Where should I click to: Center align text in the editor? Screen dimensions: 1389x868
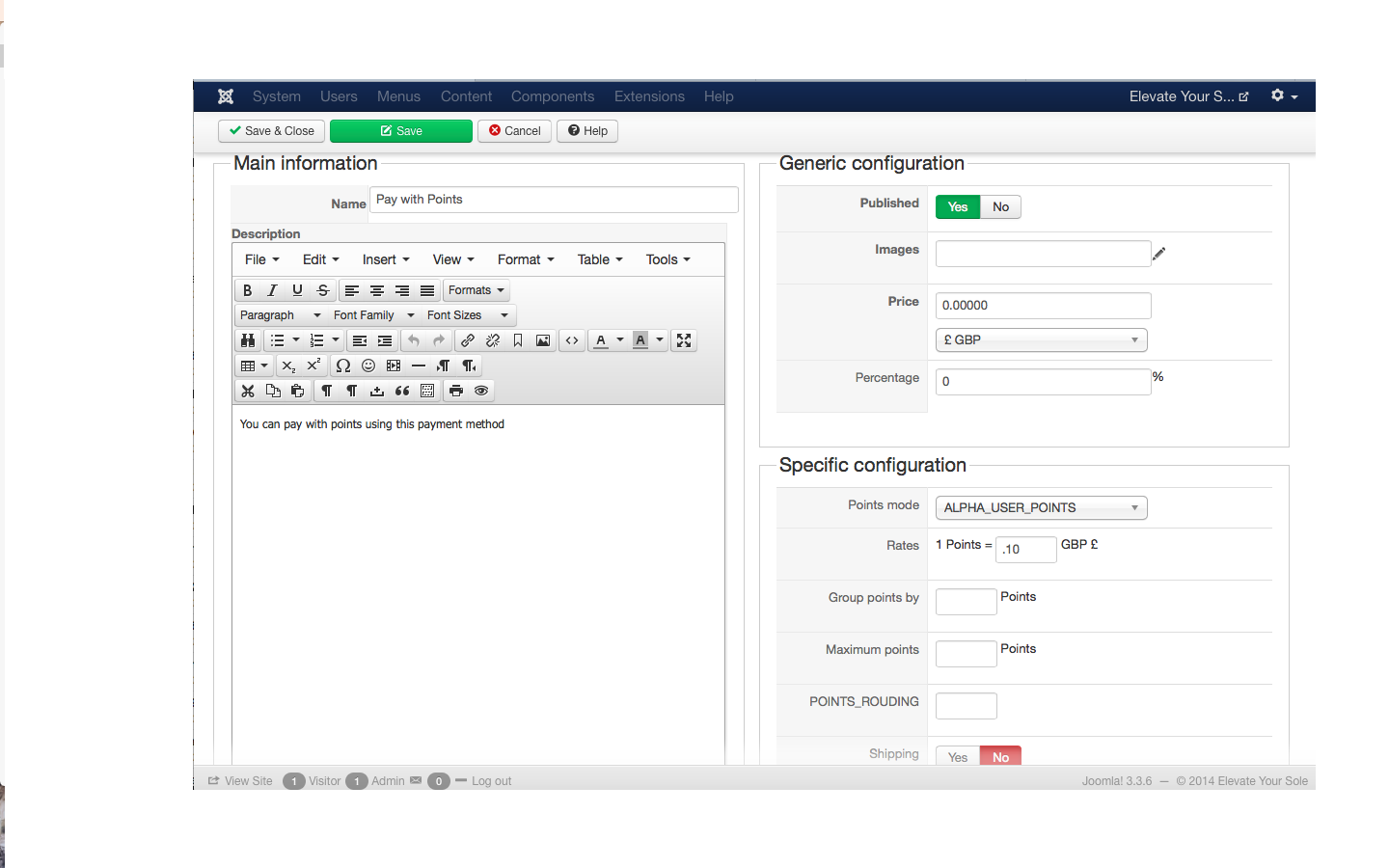click(x=377, y=290)
